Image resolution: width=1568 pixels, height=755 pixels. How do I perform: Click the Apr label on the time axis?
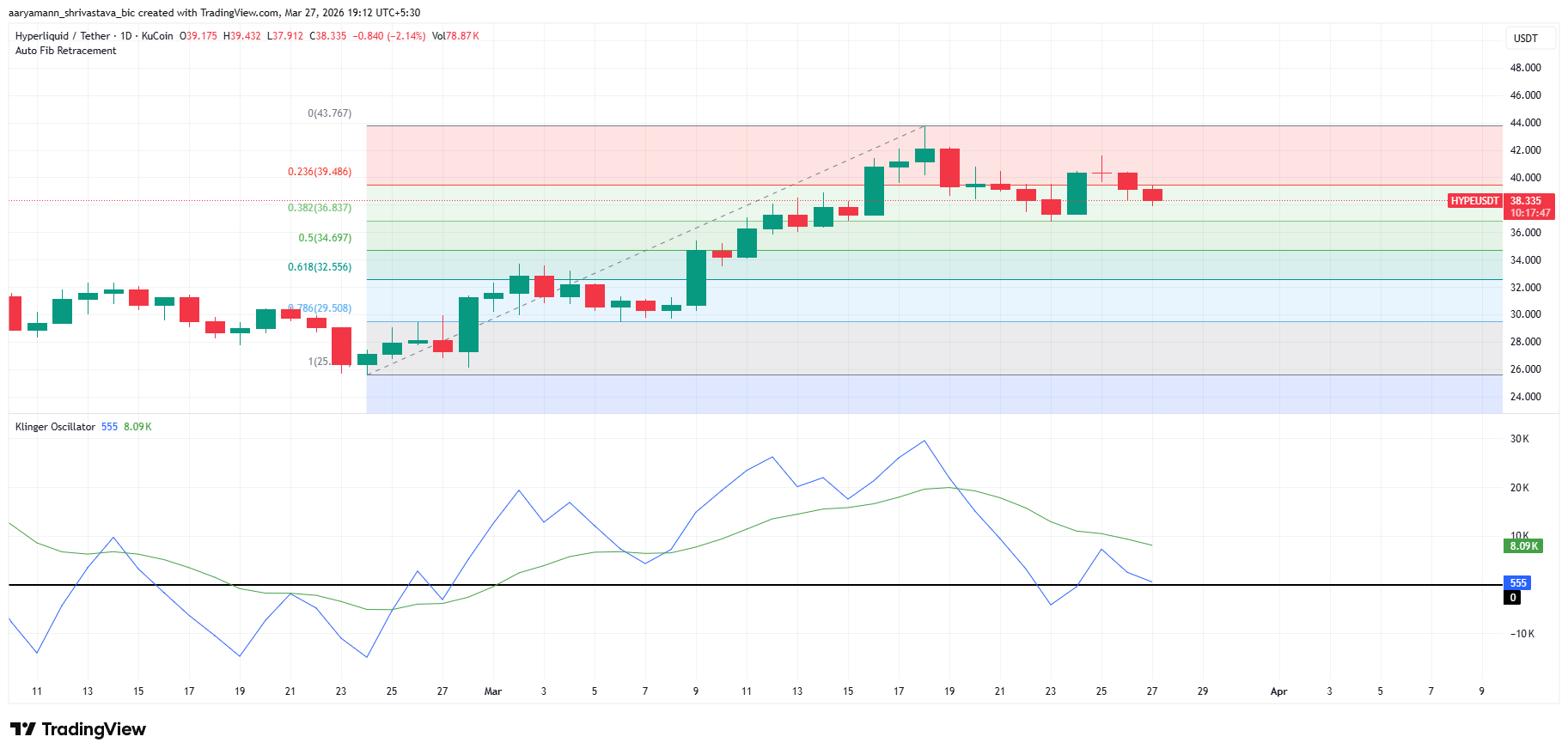(1278, 691)
